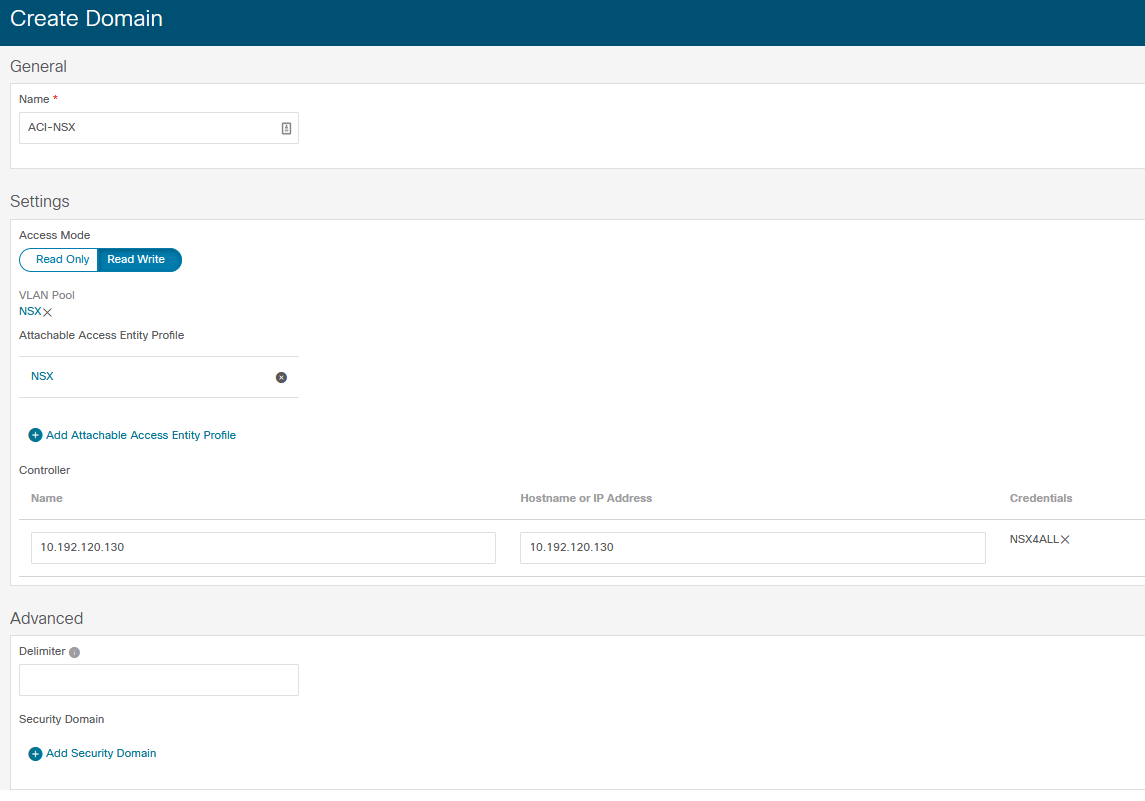Open the NSX entity profile link
Screen dimensions: 1145x801
pos(42,377)
